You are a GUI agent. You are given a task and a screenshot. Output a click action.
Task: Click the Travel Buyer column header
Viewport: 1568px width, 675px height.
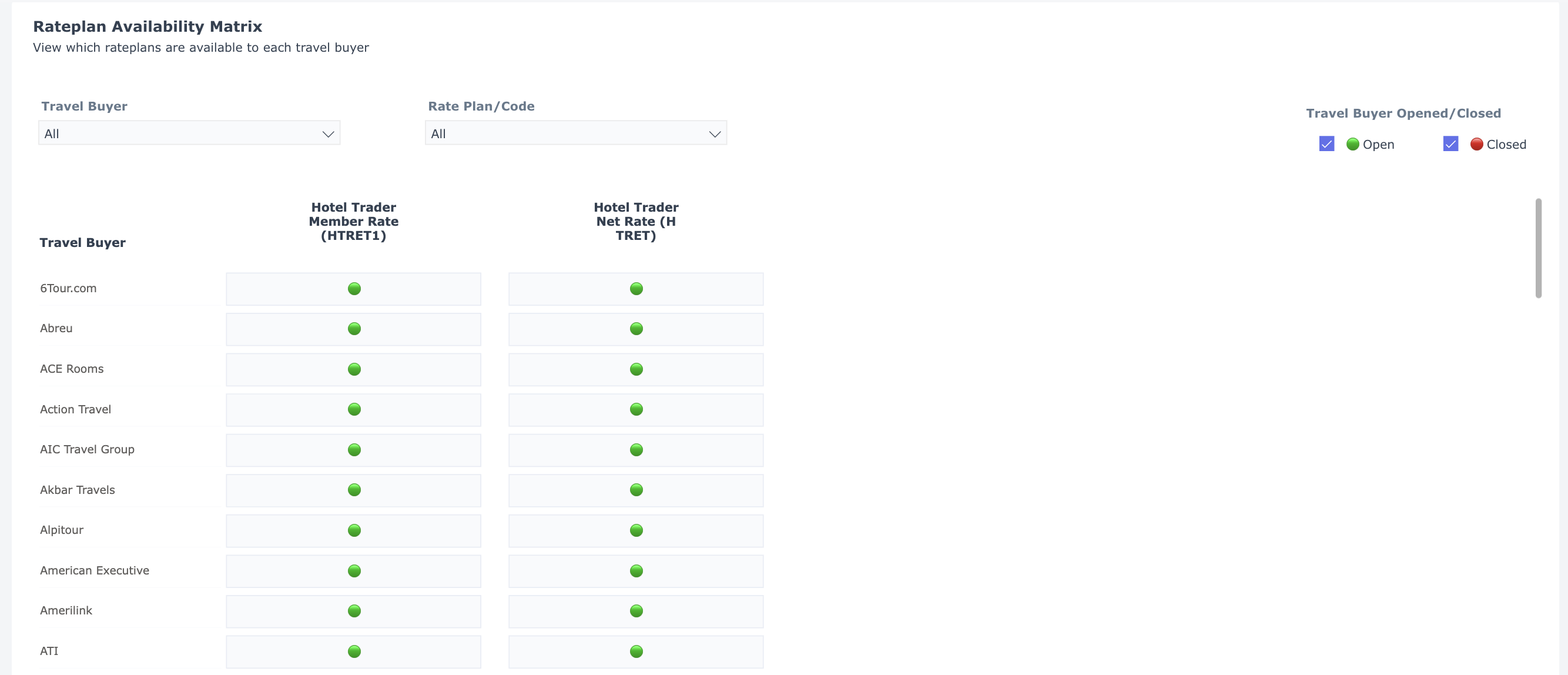click(83, 242)
